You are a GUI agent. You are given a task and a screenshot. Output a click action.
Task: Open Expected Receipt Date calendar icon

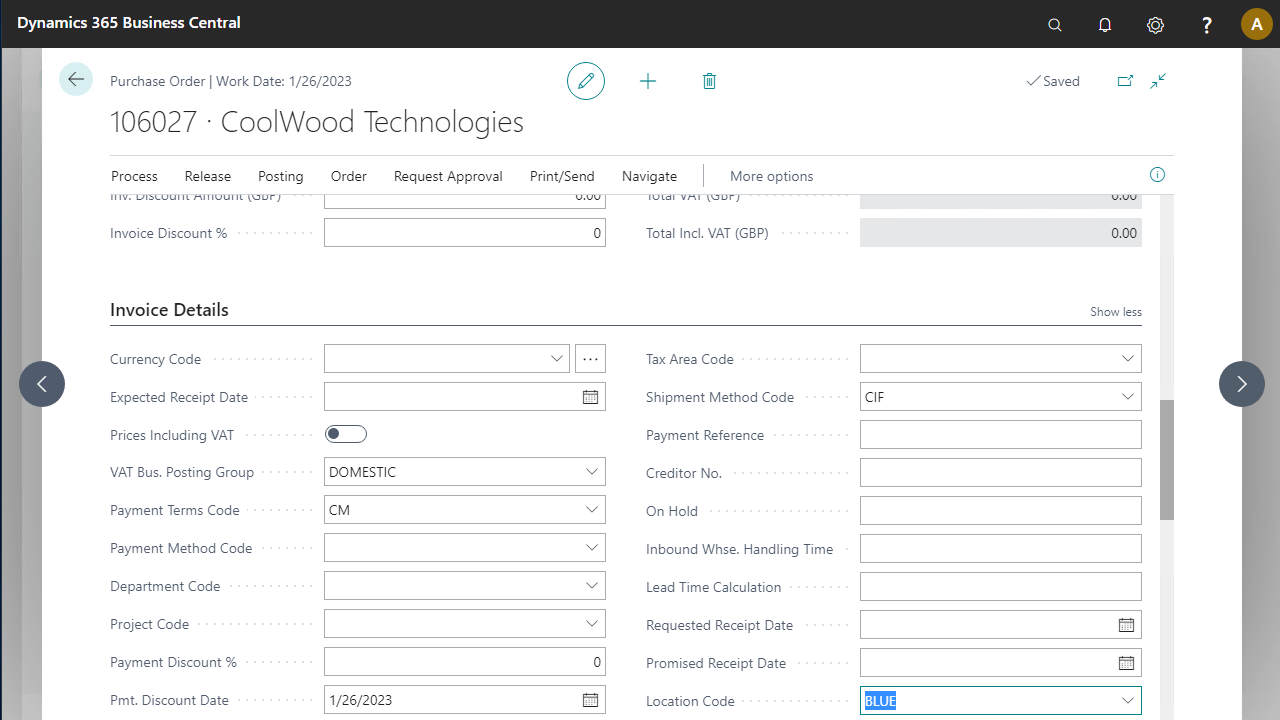(x=590, y=397)
